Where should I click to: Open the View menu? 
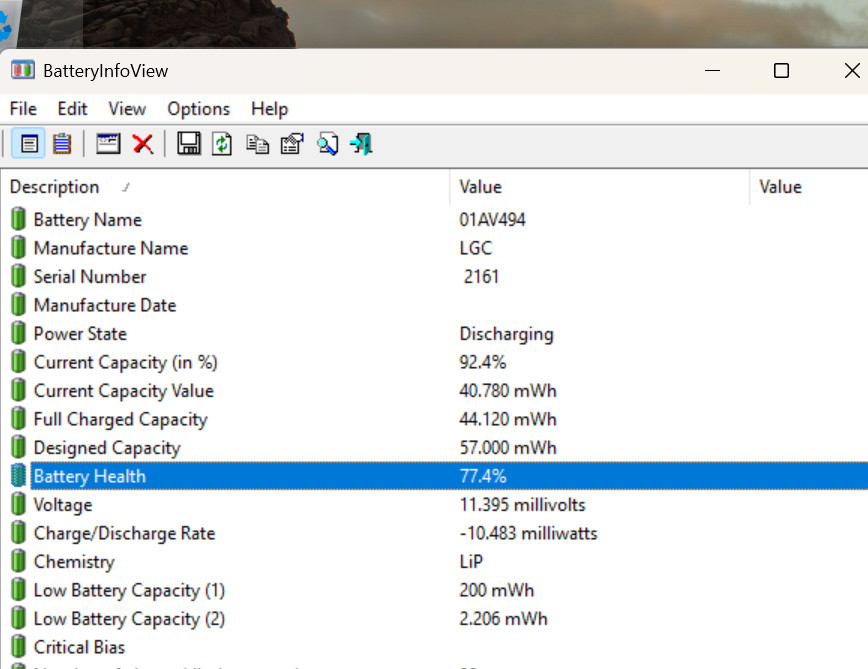tap(127, 109)
